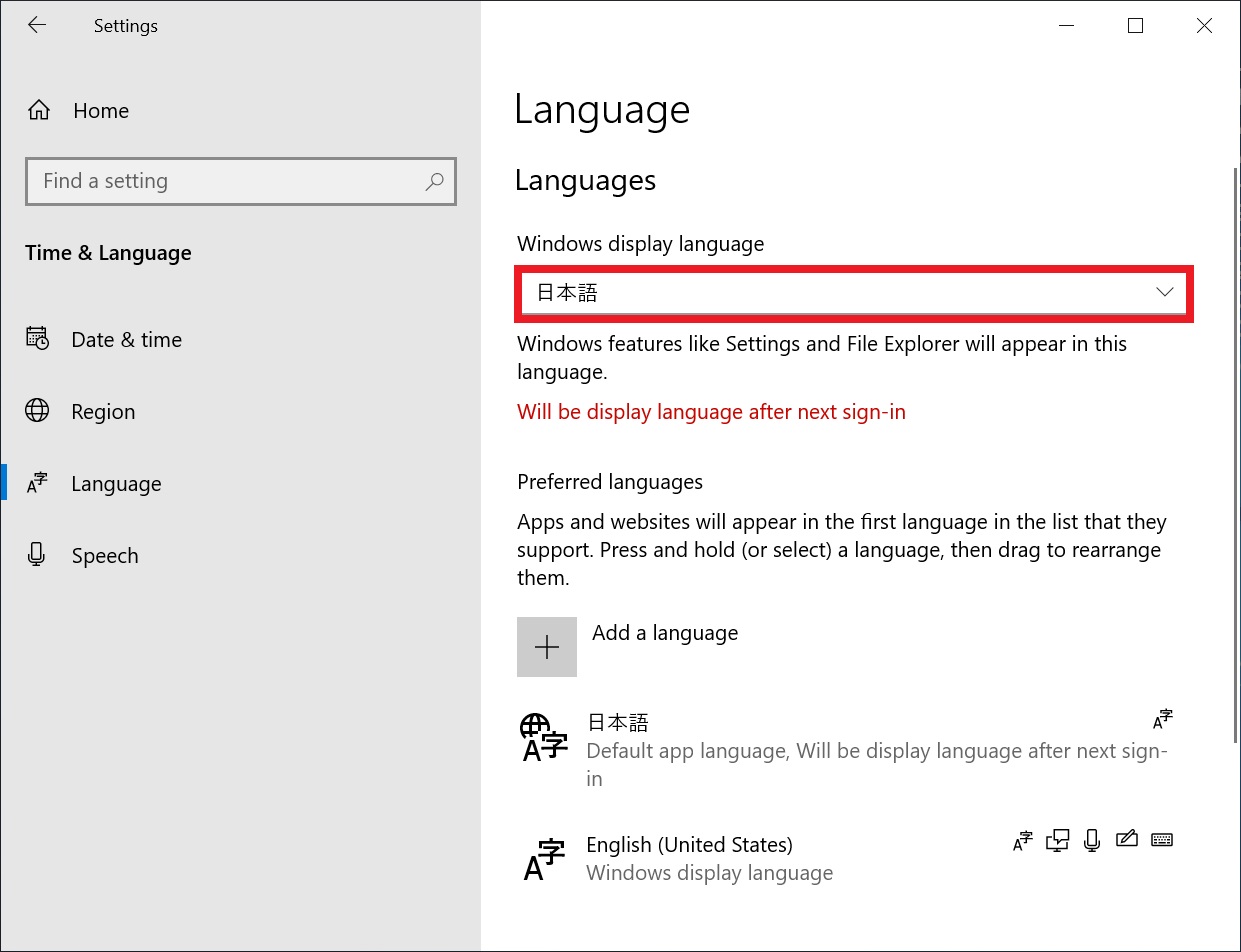Image resolution: width=1241 pixels, height=952 pixels.
Task: Select the 日本語 preferred language entry
Action: click(847, 751)
